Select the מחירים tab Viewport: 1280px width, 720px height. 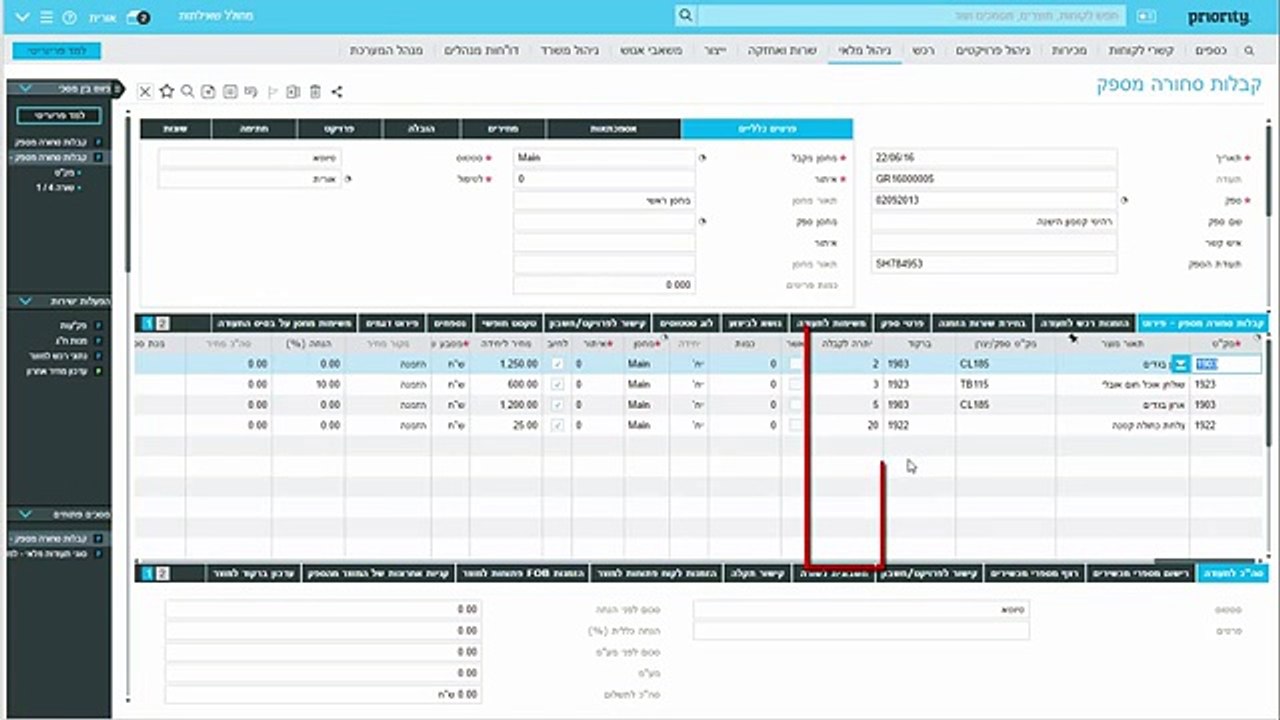[x=503, y=129]
